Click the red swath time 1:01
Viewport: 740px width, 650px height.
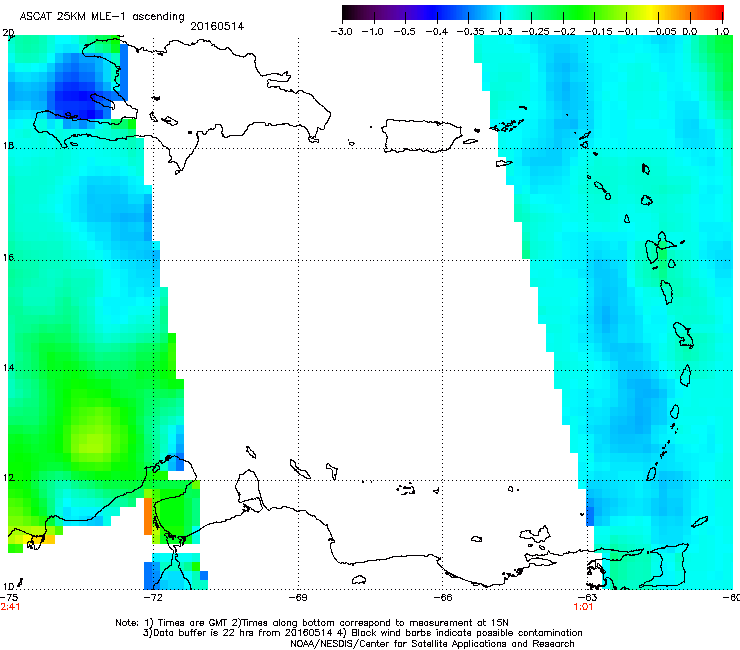[x=583, y=607]
